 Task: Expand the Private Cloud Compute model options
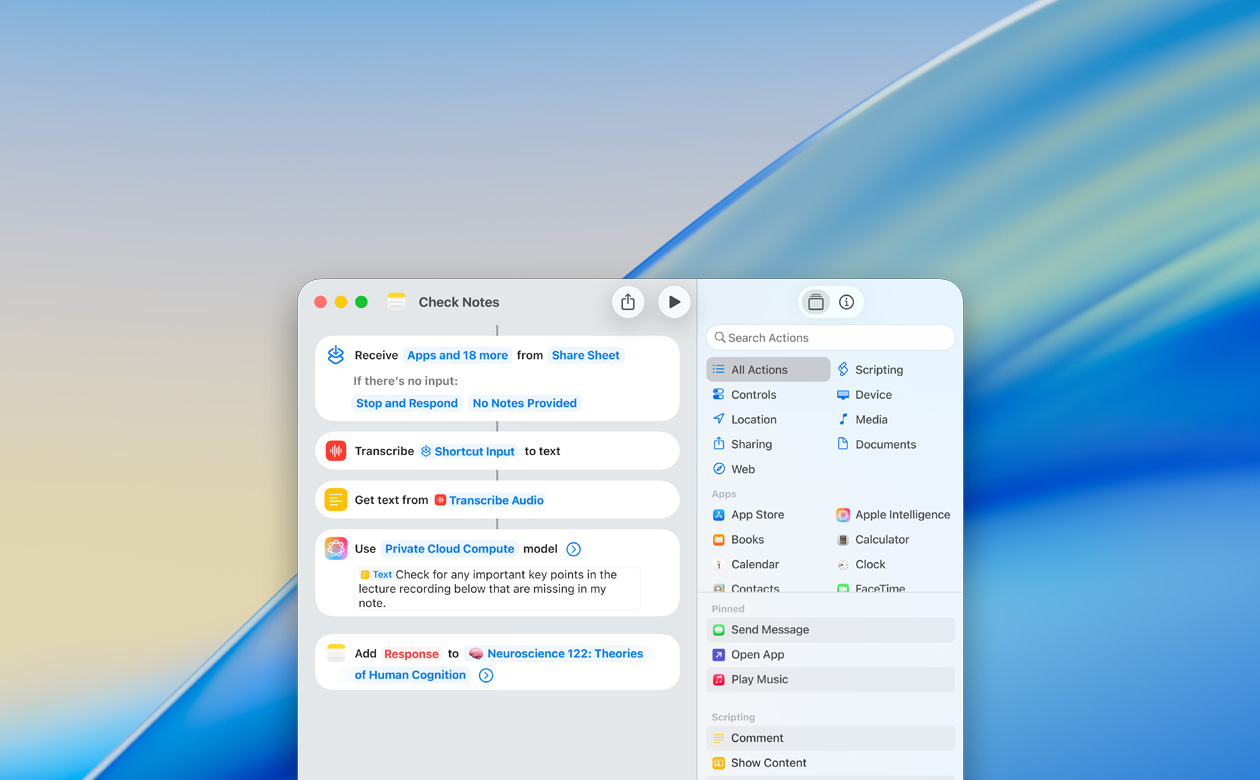[x=573, y=548]
